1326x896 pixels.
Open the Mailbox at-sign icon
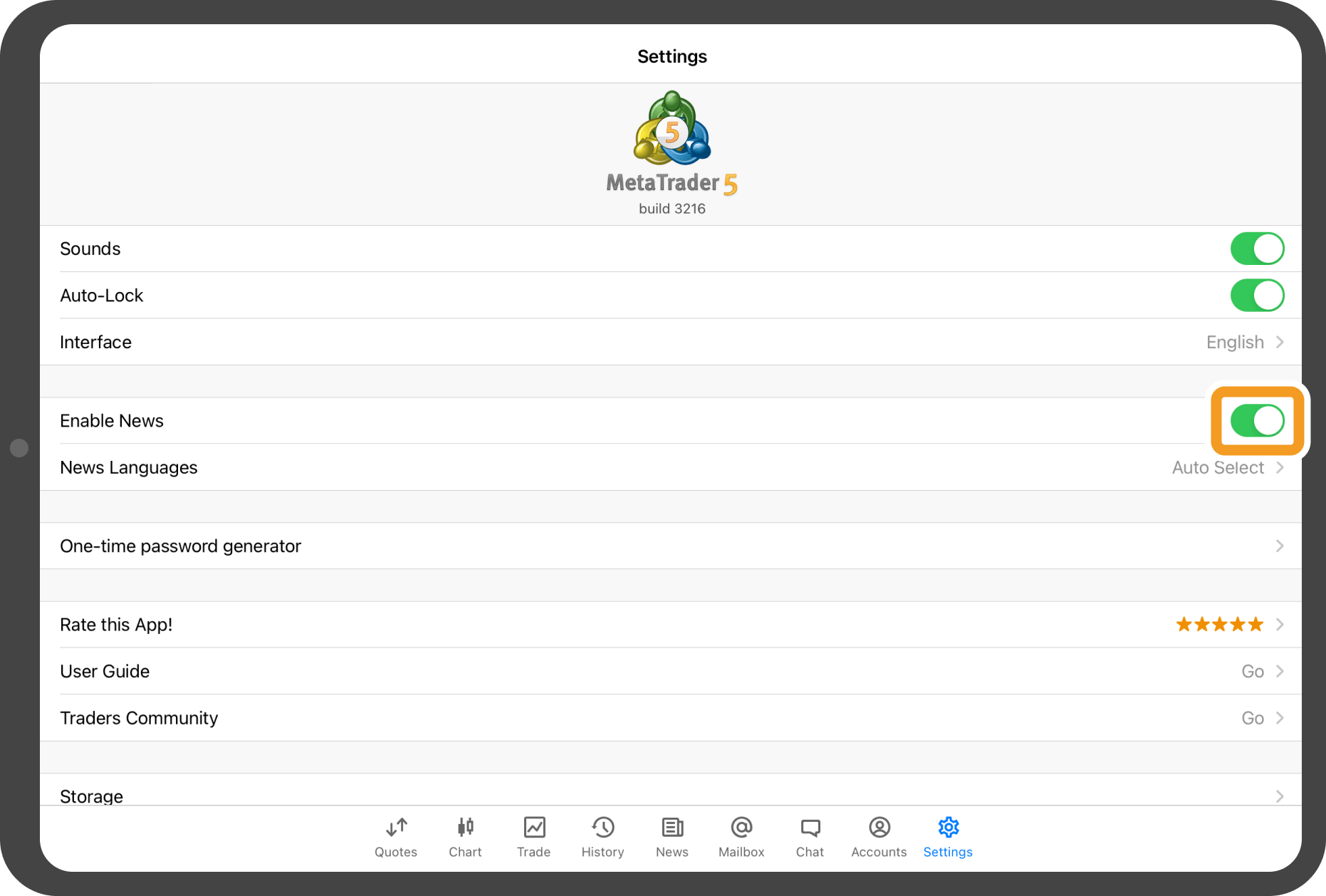coord(741,827)
